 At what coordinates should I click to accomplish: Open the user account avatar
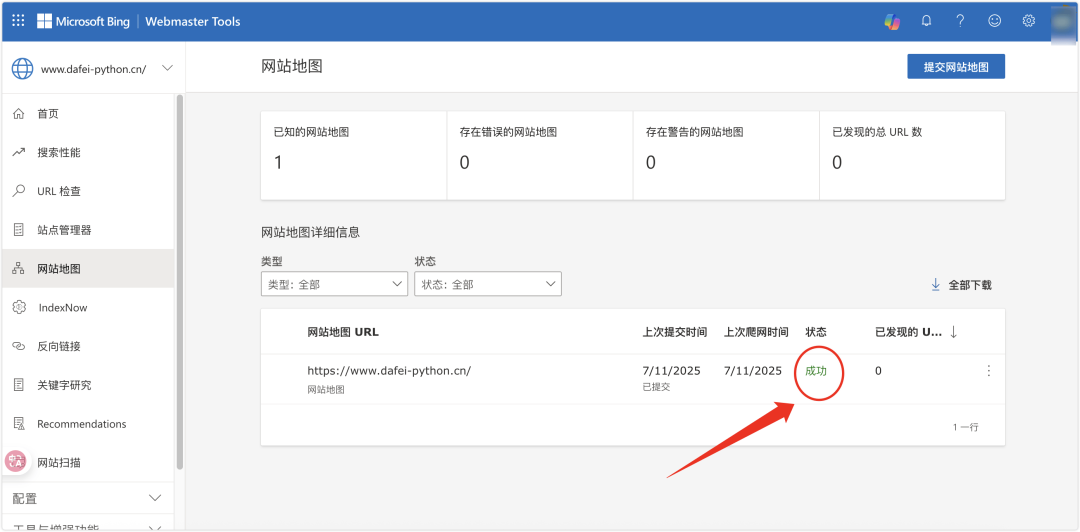coord(1064,21)
